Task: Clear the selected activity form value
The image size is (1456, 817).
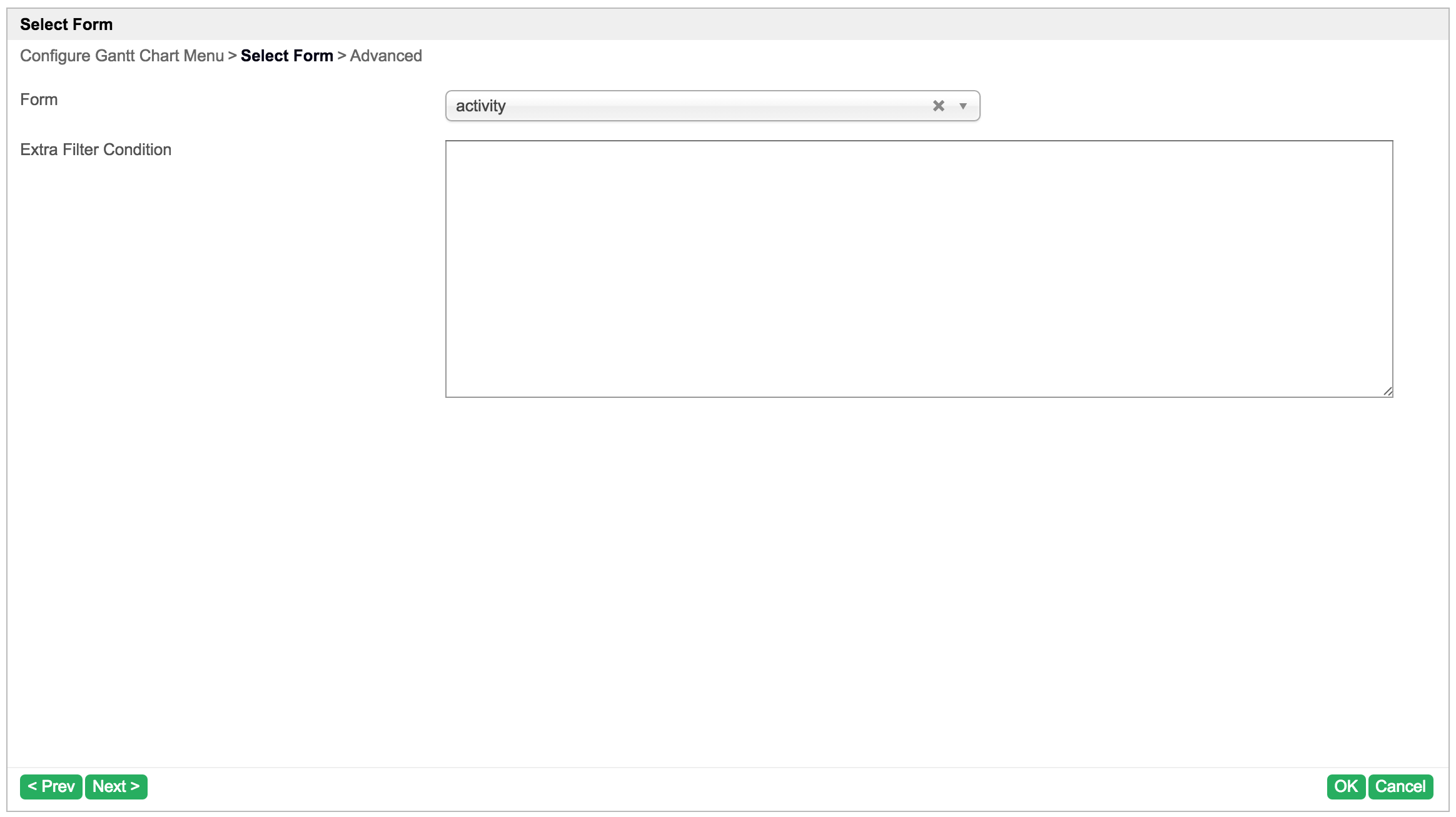Action: point(938,106)
